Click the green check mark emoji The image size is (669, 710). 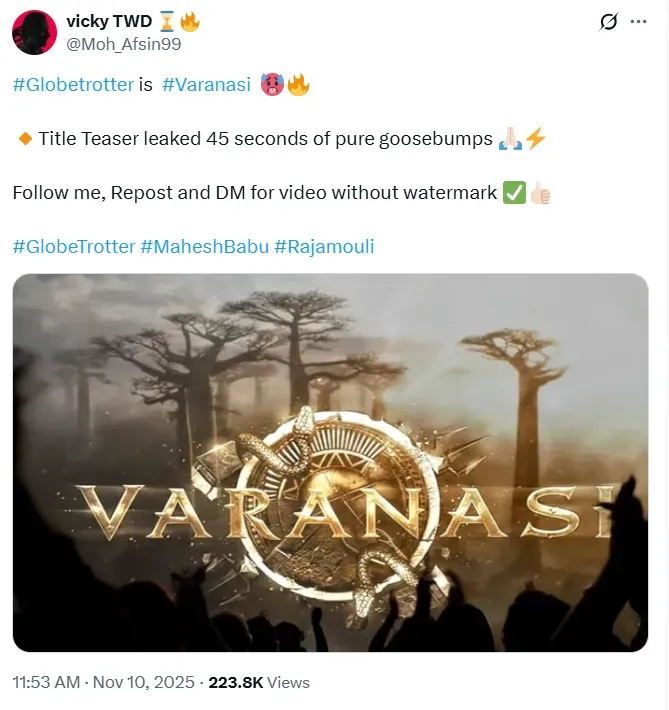pos(514,193)
